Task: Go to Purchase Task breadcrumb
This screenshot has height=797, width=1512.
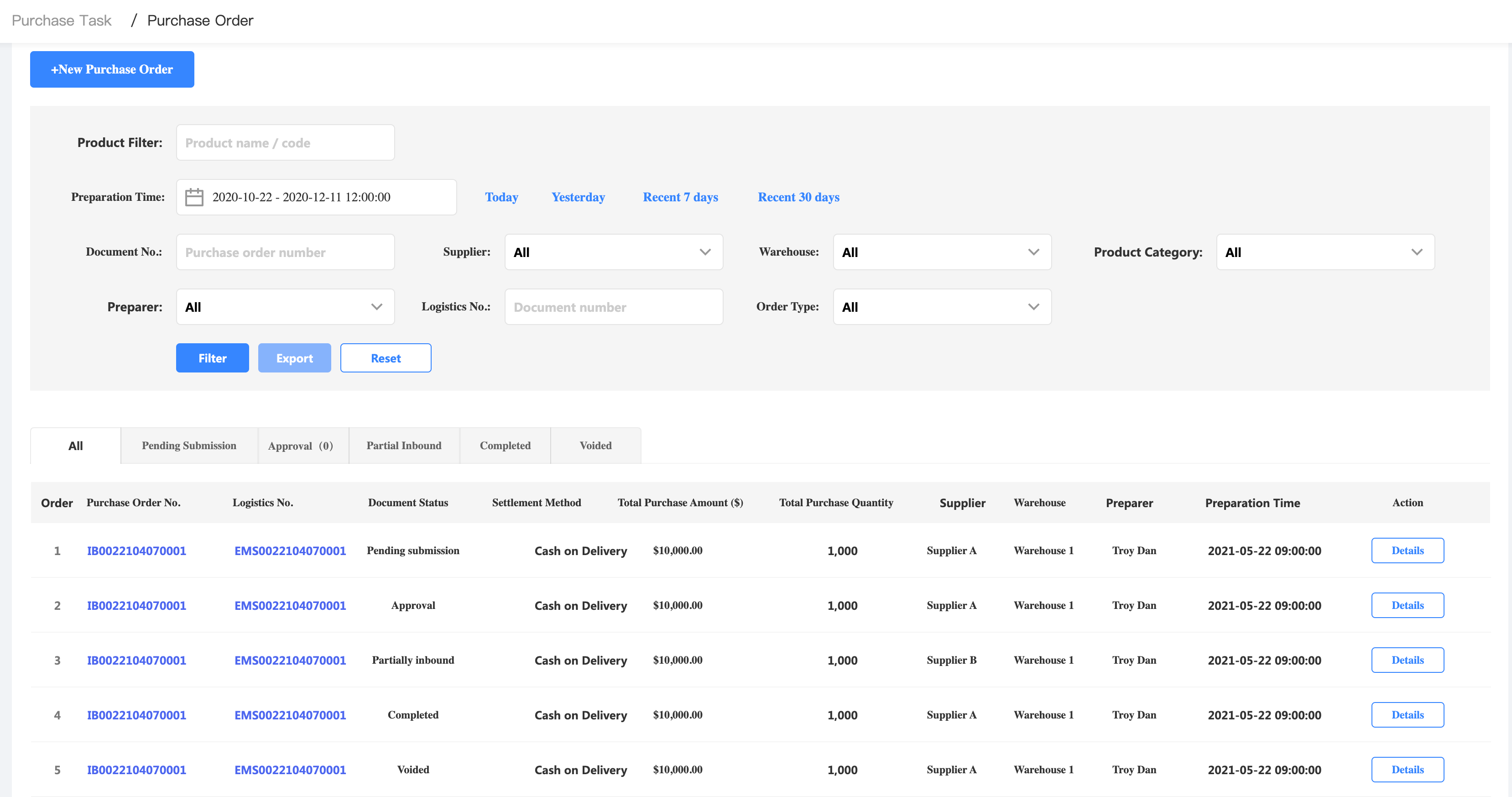Action: [x=62, y=21]
